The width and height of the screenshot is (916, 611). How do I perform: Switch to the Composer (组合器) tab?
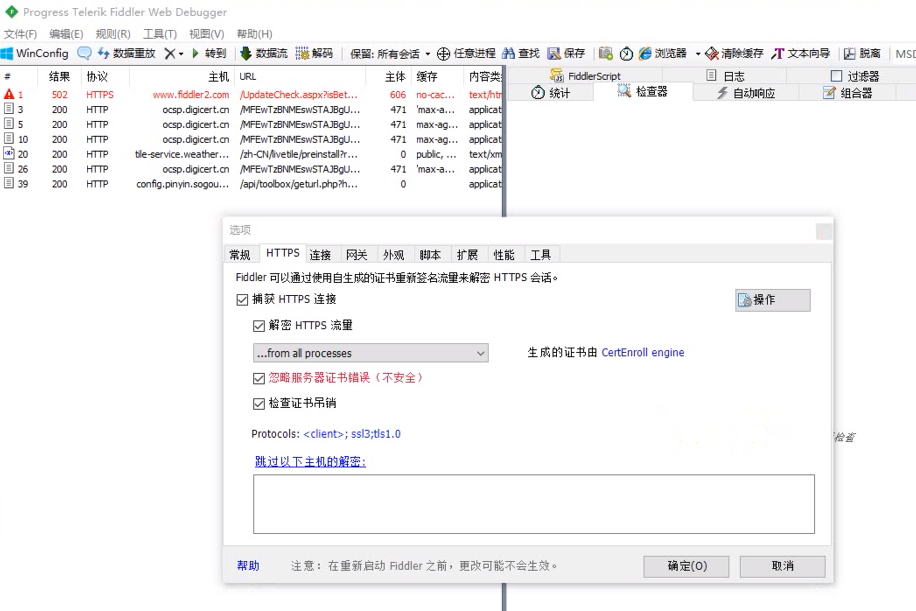(x=847, y=93)
